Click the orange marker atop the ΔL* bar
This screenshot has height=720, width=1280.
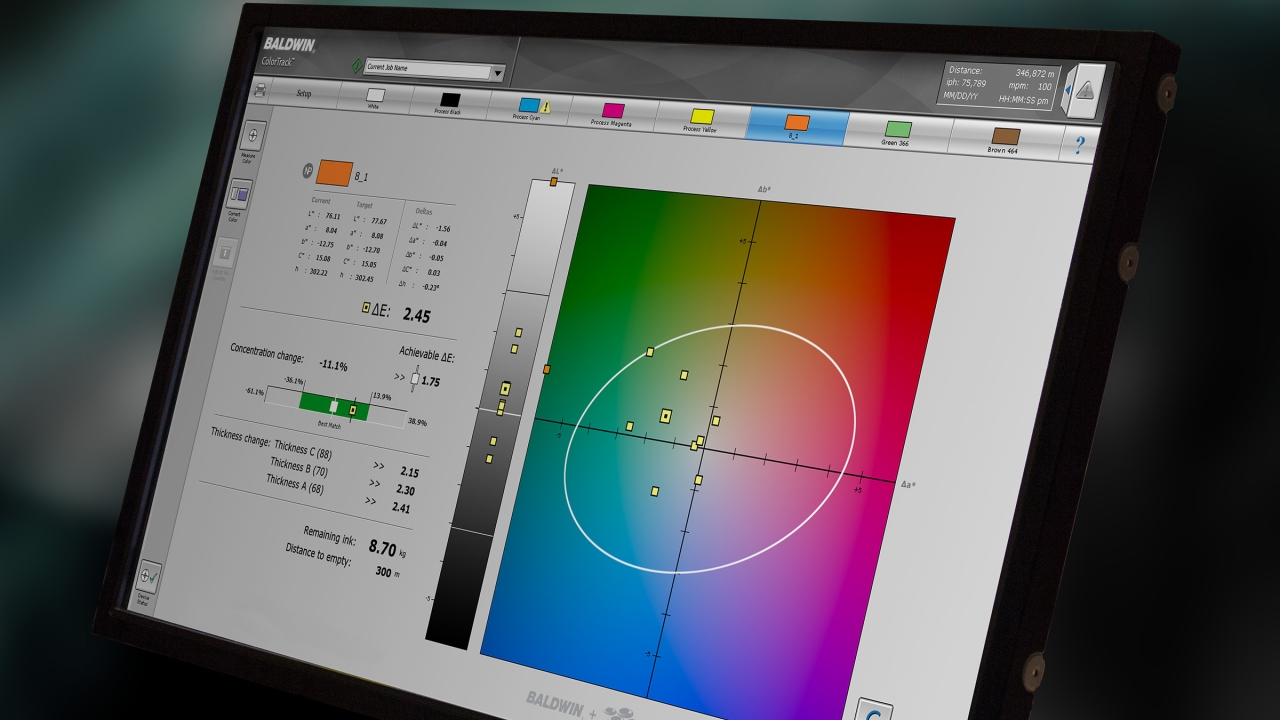553,181
